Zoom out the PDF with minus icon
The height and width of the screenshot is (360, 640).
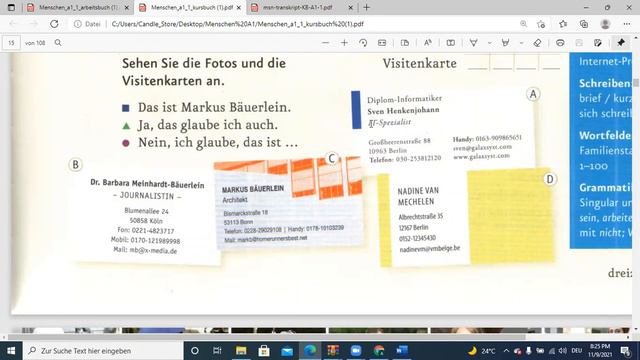tap(325, 43)
